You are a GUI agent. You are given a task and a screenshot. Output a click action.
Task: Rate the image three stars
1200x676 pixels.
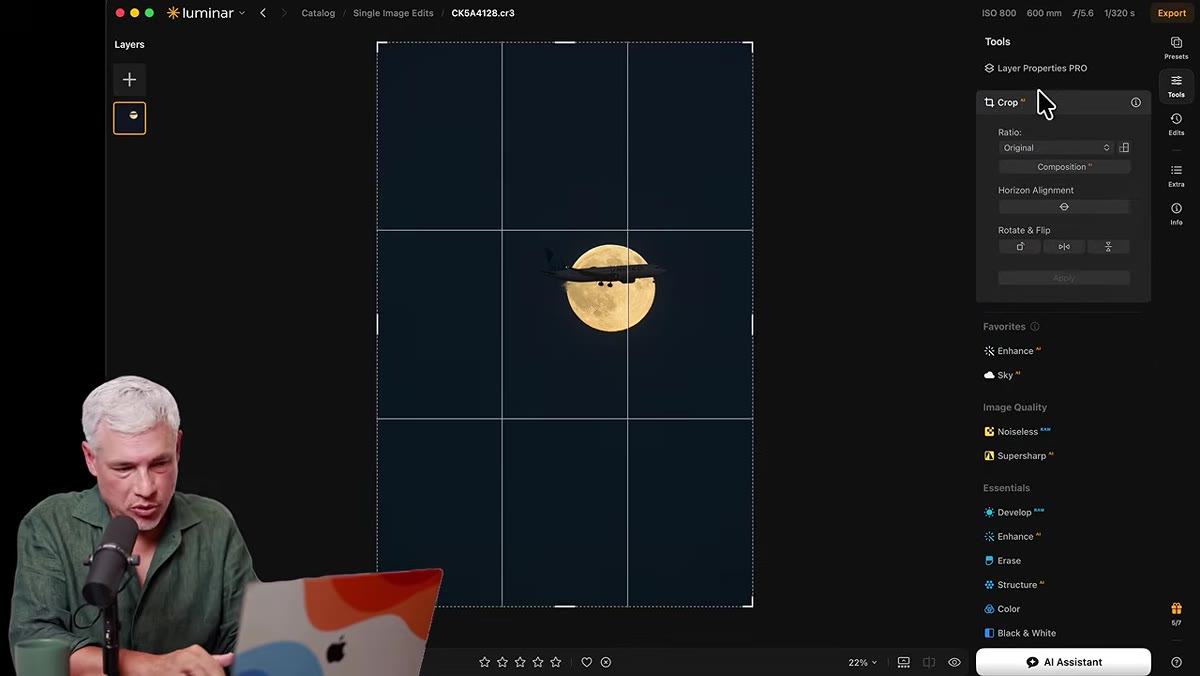520,662
